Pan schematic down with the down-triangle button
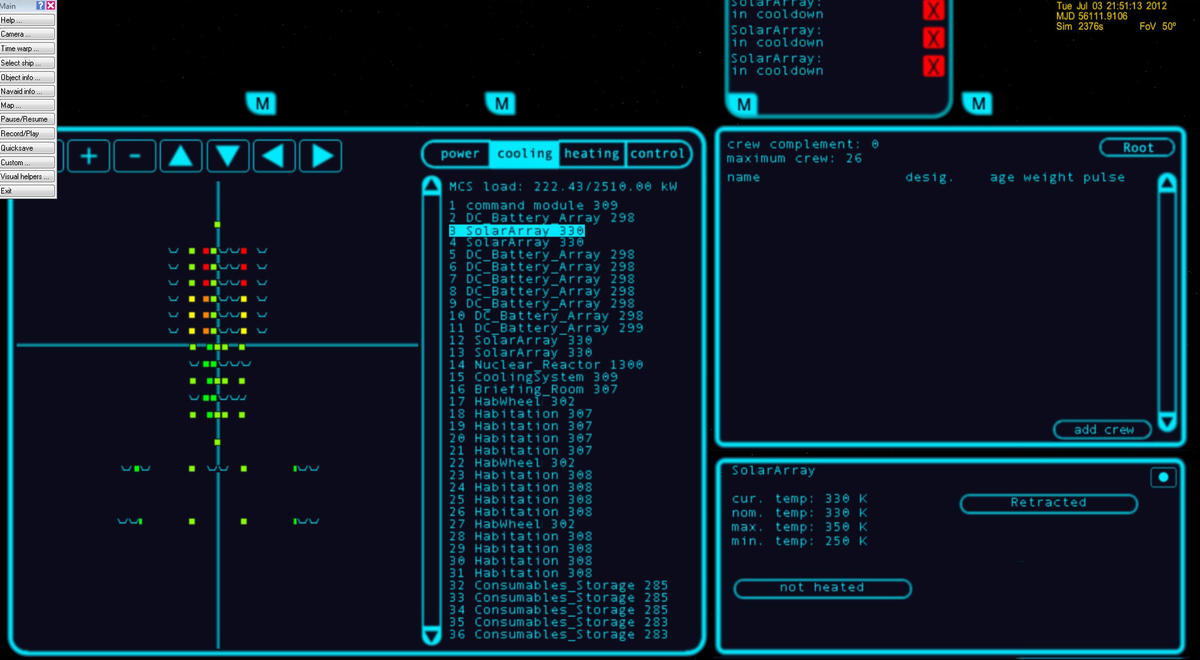Viewport: 1200px width, 660px height. pyautogui.click(x=228, y=155)
